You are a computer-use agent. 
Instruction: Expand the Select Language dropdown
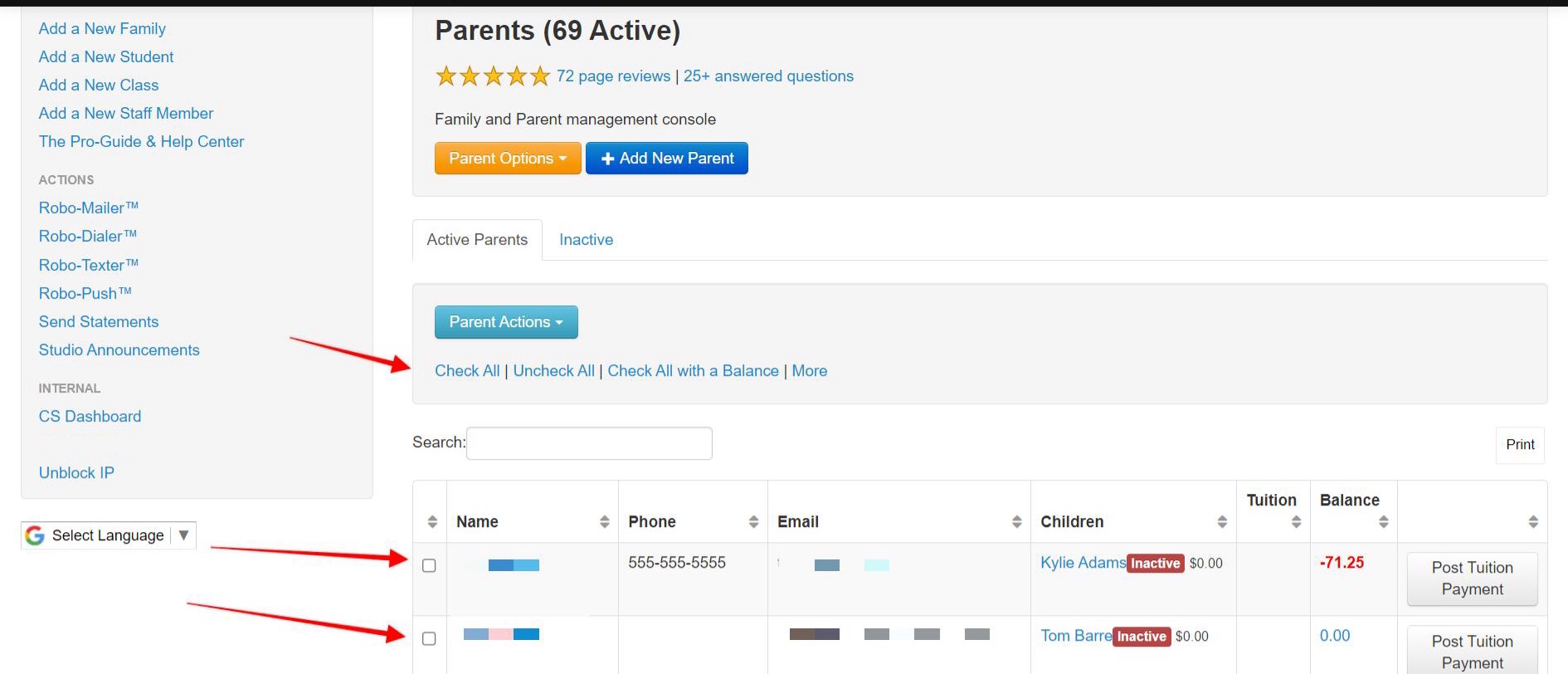click(109, 535)
